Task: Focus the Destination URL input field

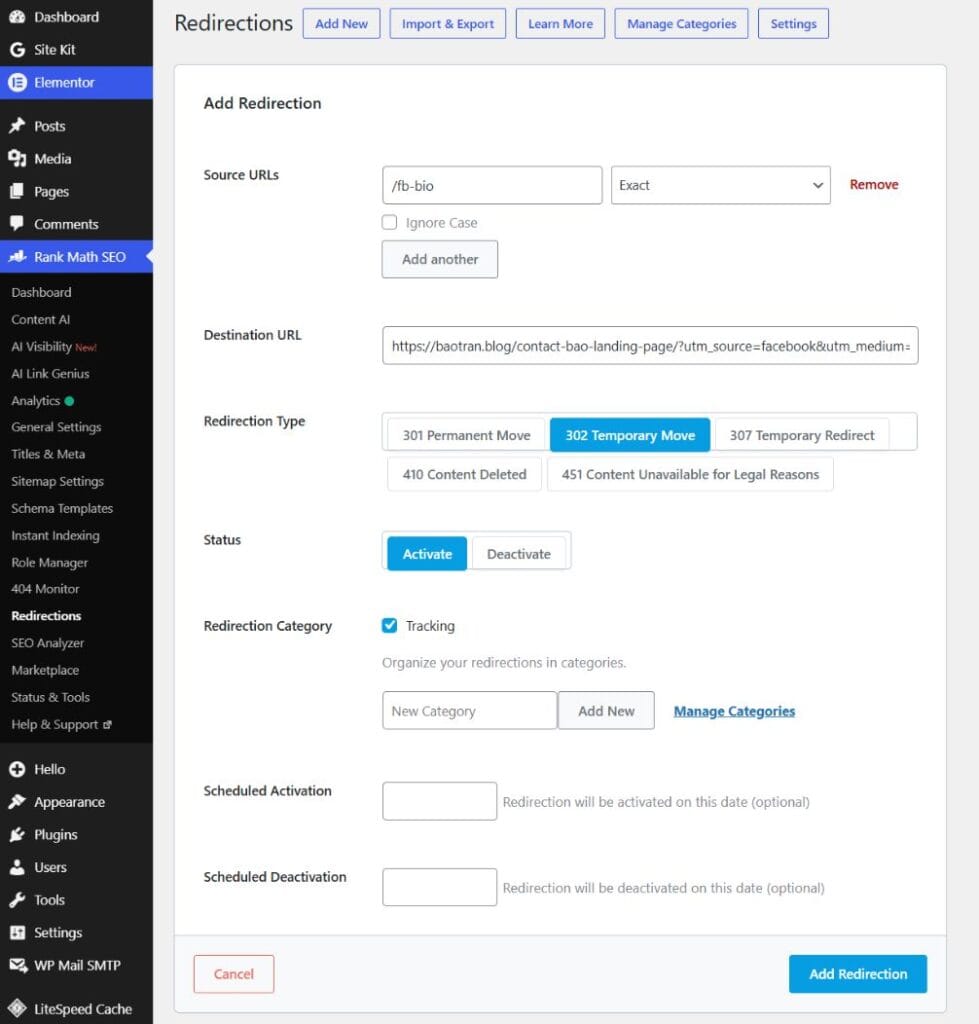Action: tap(650, 345)
